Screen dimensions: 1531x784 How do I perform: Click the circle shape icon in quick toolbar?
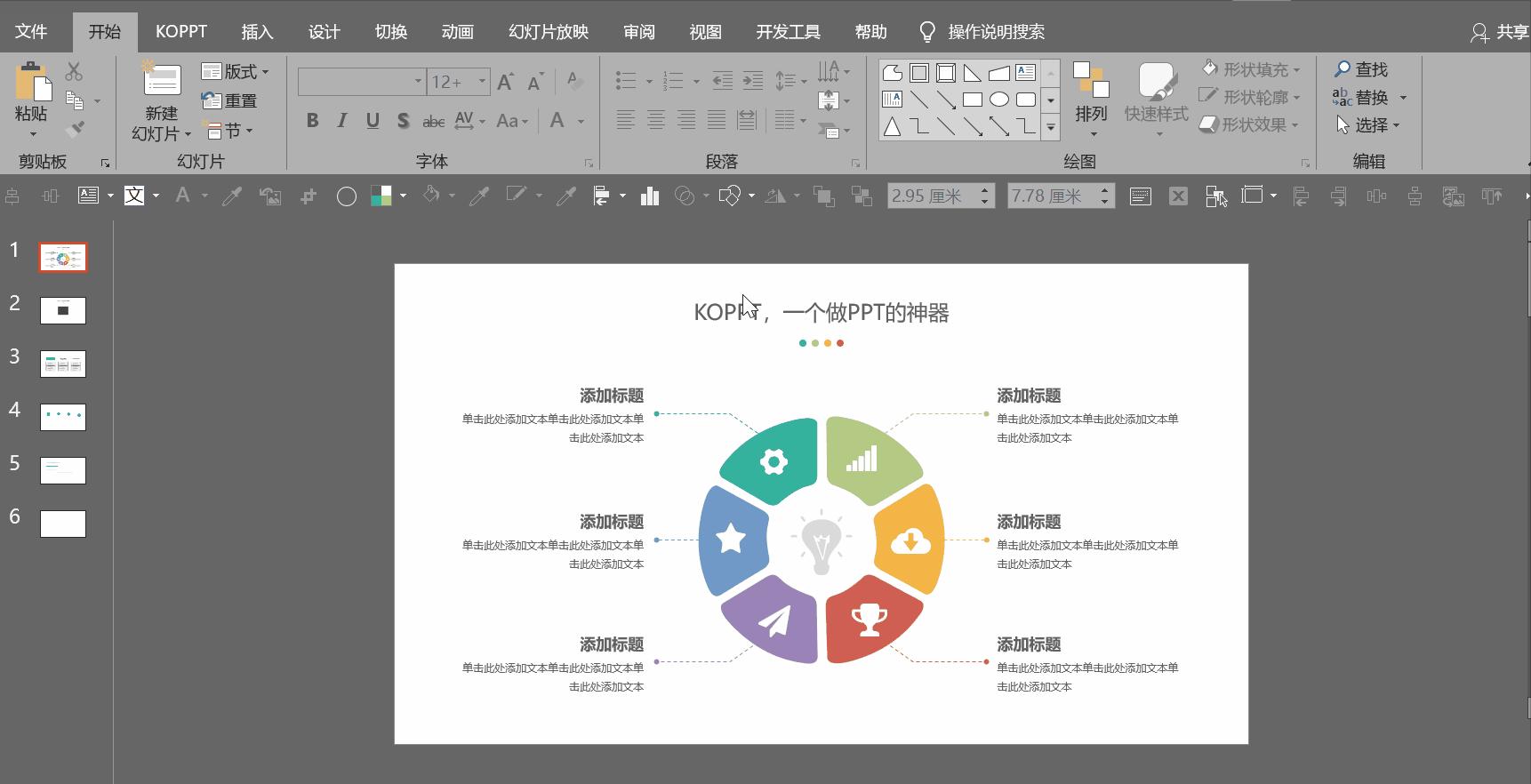pos(347,196)
